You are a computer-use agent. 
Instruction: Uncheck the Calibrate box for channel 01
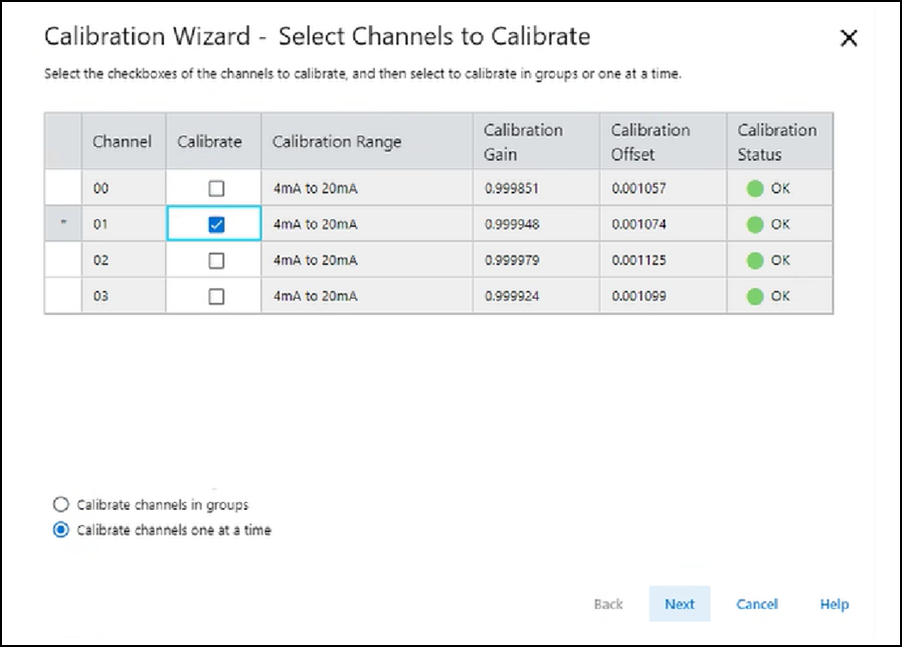point(216,225)
